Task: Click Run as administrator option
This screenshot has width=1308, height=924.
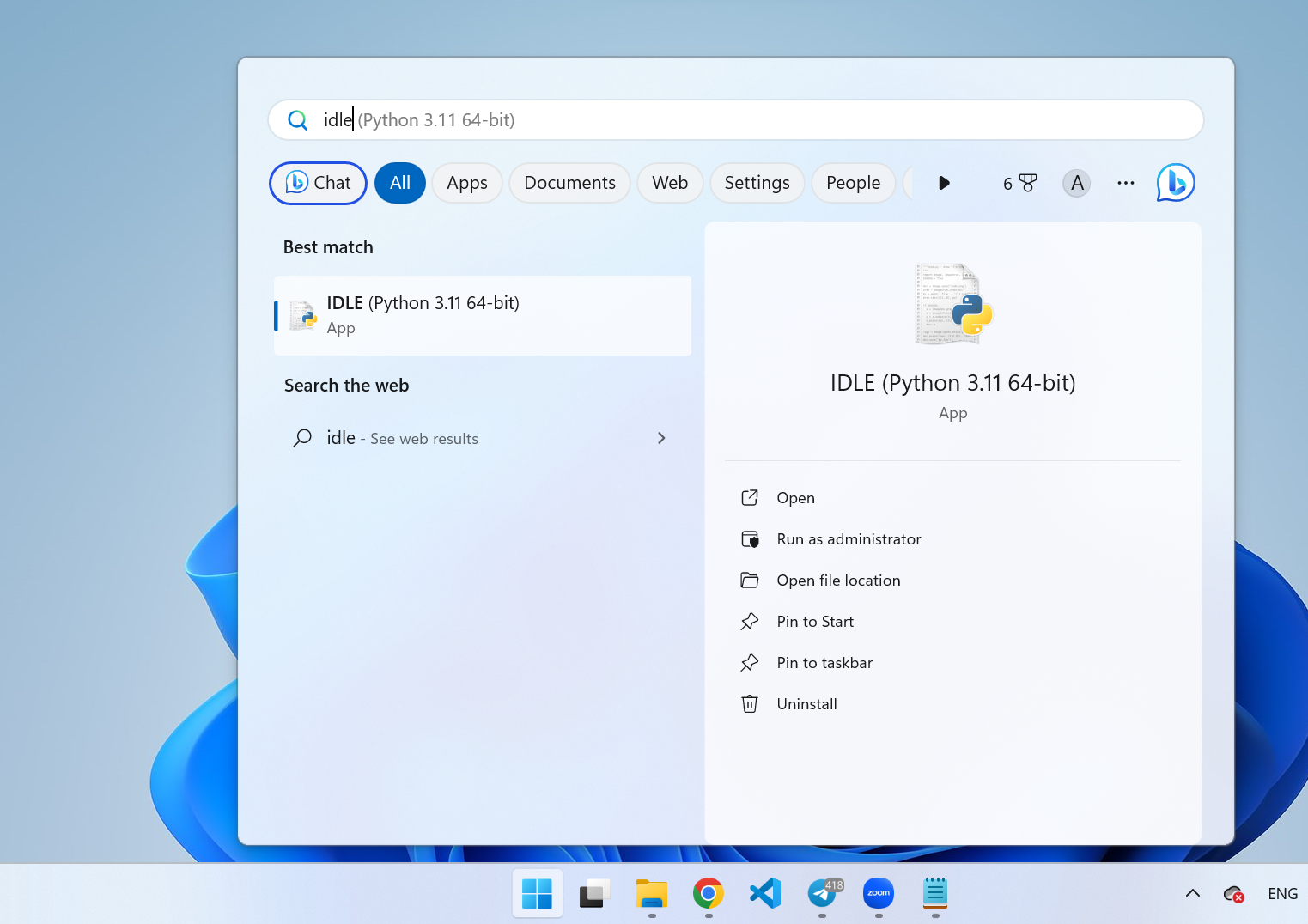Action: [848, 539]
